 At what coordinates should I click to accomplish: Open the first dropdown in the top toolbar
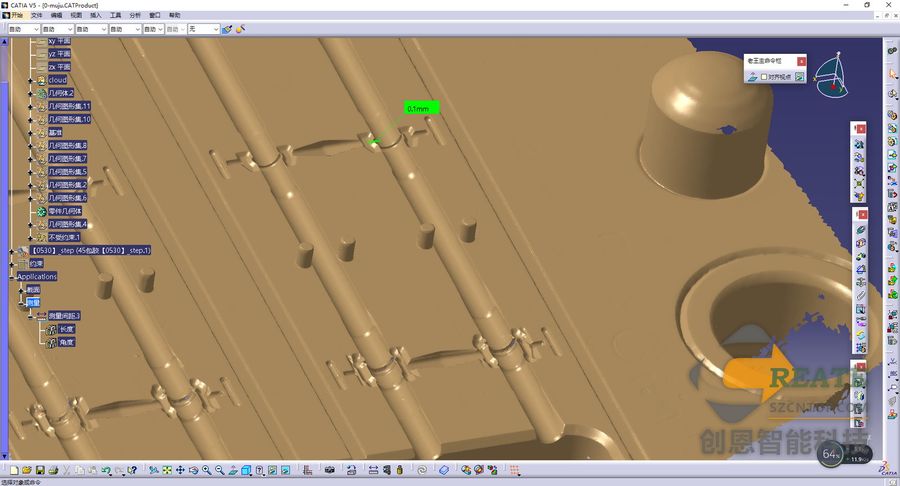[24, 29]
